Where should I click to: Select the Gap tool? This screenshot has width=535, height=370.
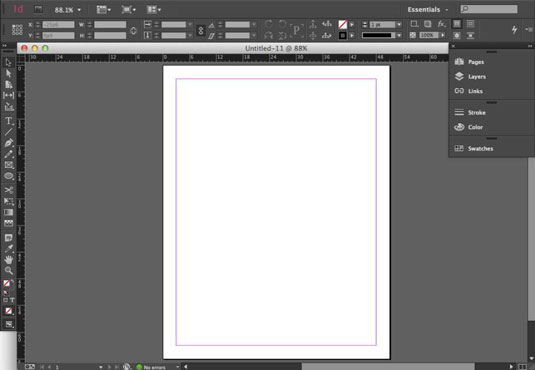tap(9, 96)
